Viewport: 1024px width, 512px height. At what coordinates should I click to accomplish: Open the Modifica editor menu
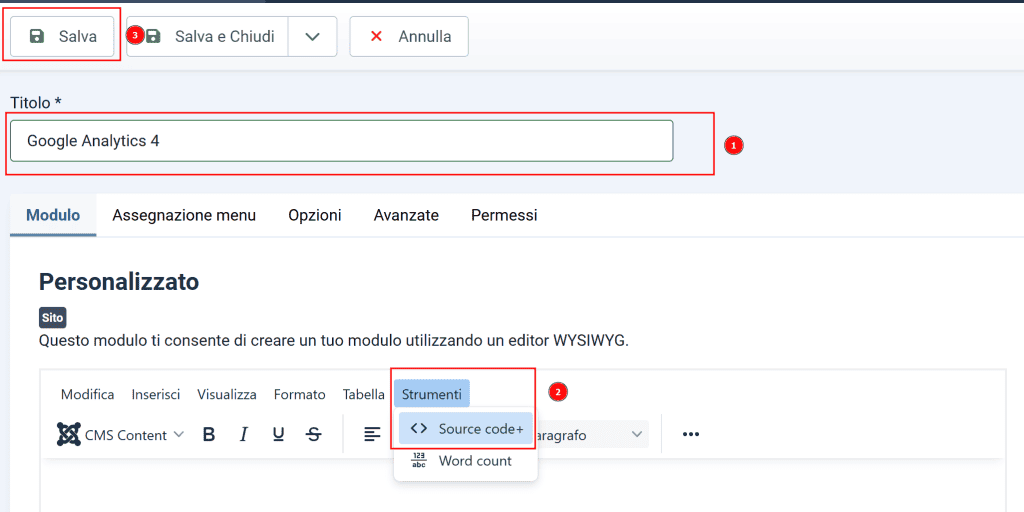88,394
